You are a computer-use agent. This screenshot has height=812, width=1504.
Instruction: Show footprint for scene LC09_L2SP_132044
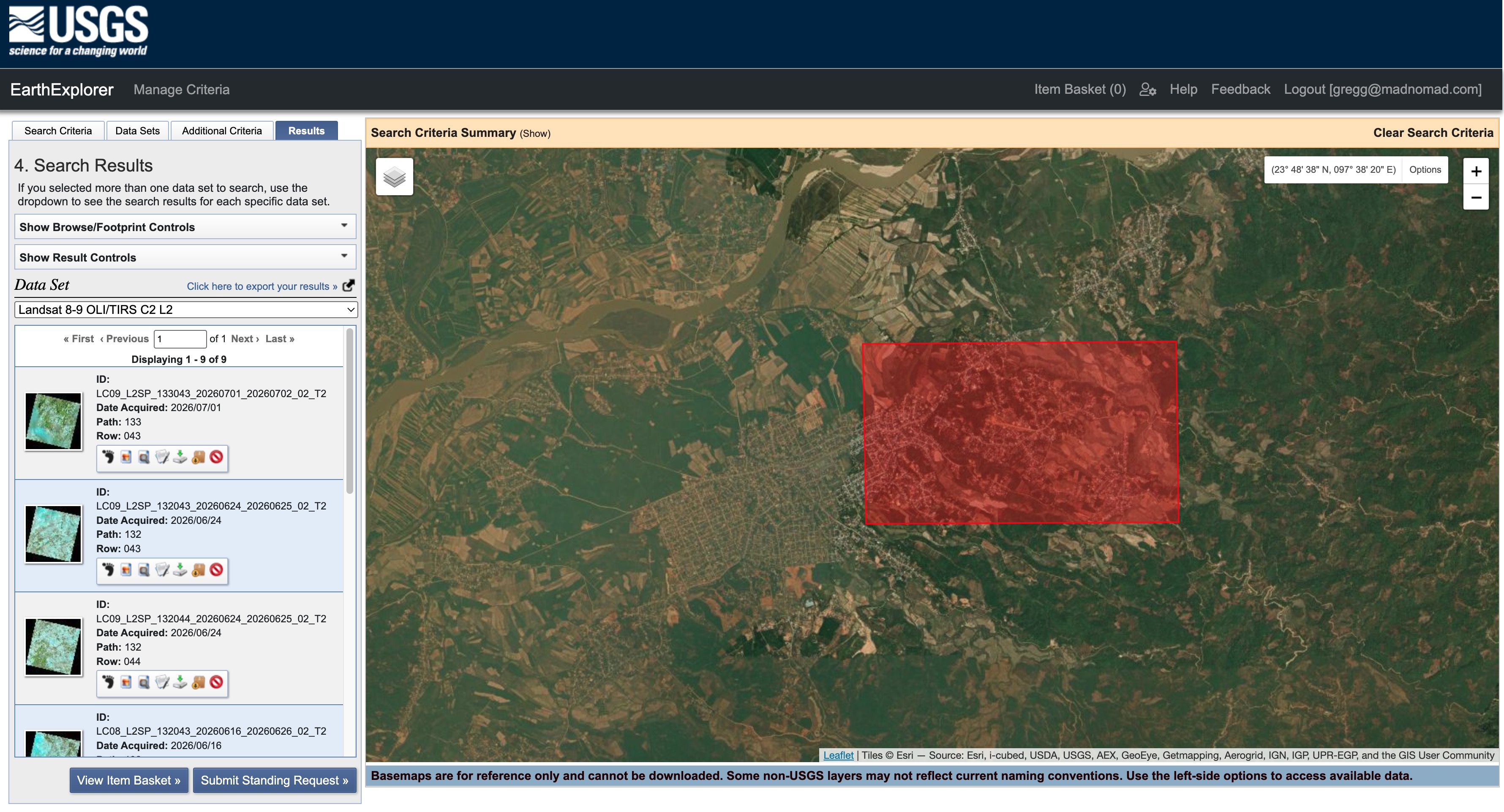point(108,682)
